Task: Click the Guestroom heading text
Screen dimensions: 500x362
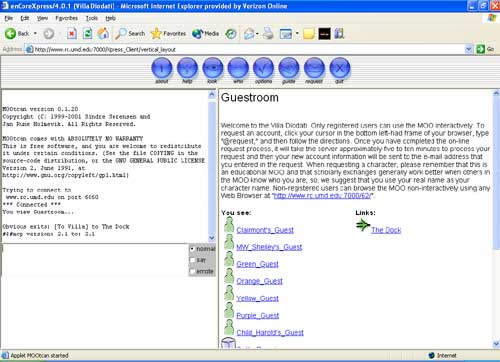Action: 250,97
